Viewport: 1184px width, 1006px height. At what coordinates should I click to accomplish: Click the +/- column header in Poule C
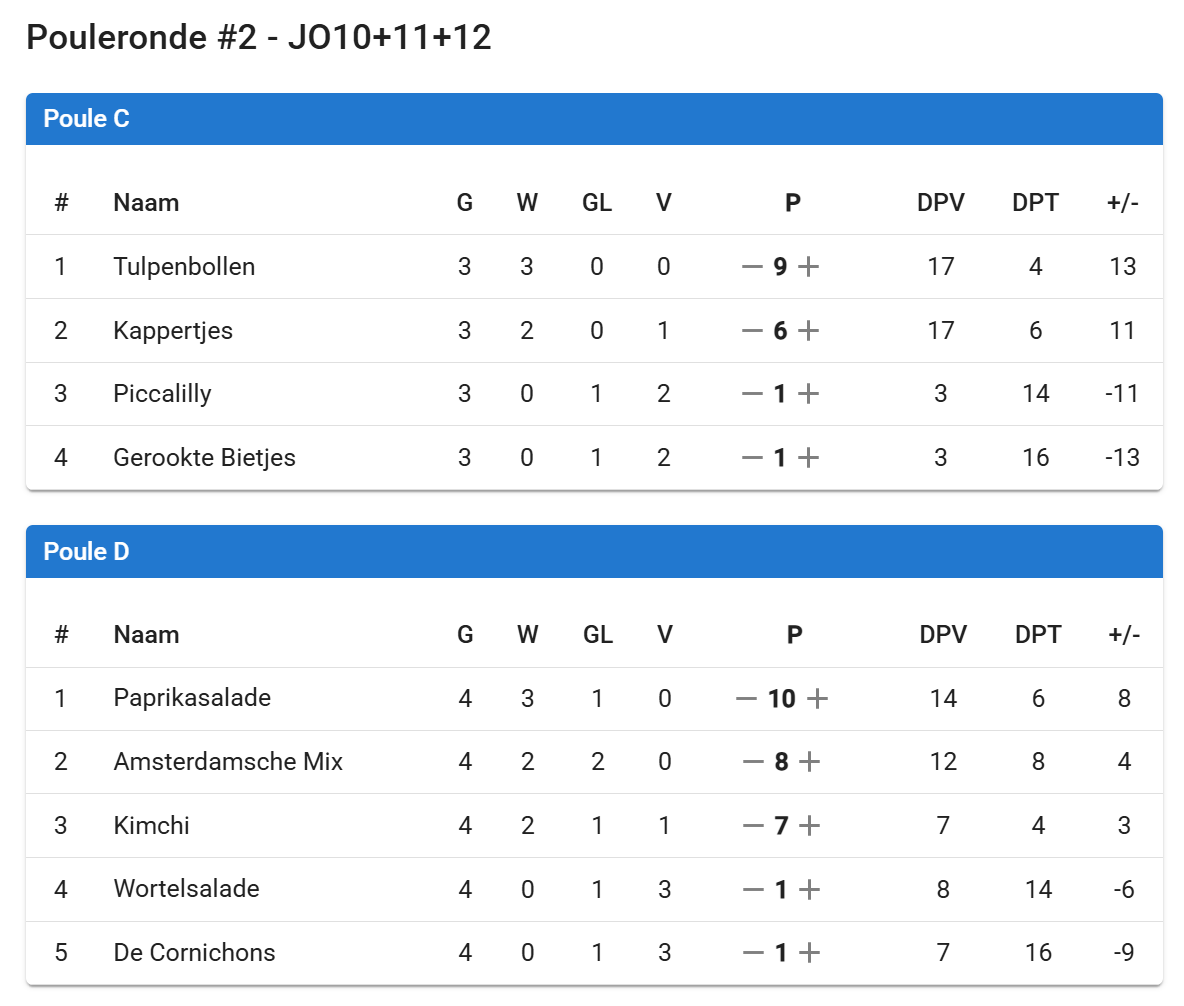pos(1123,203)
